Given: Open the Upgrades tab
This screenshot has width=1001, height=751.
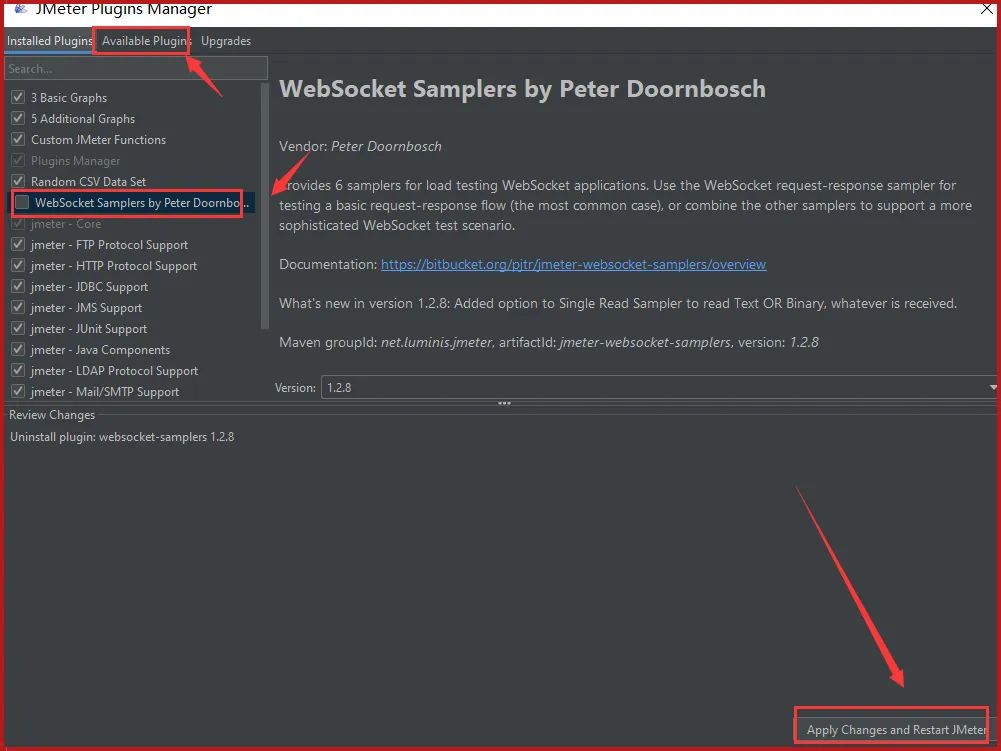Looking at the screenshot, I should 226,41.
